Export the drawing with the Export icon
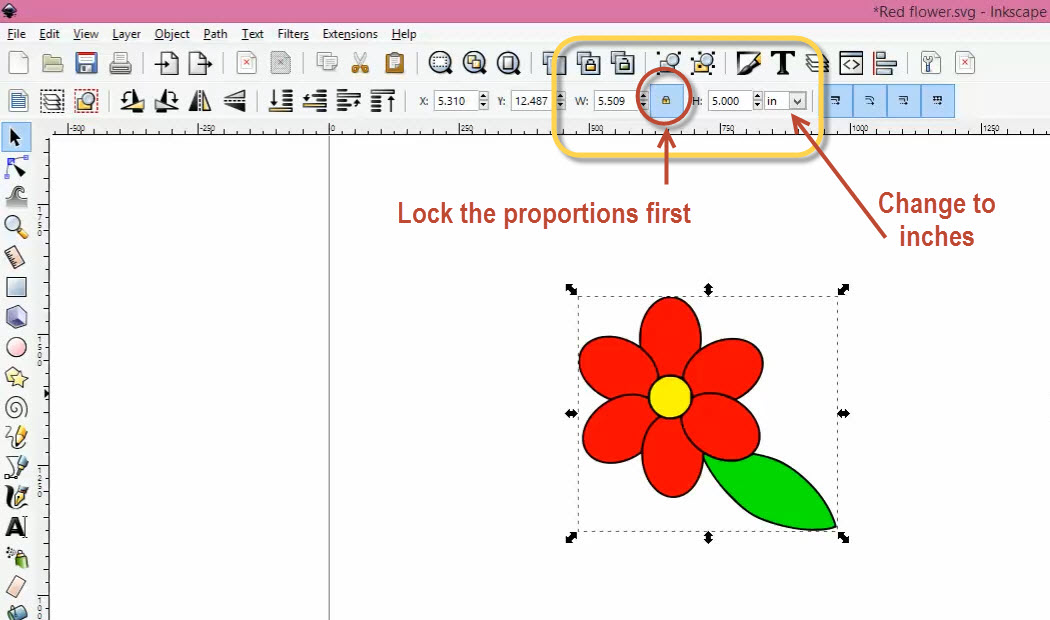1050x620 pixels. pos(200,63)
